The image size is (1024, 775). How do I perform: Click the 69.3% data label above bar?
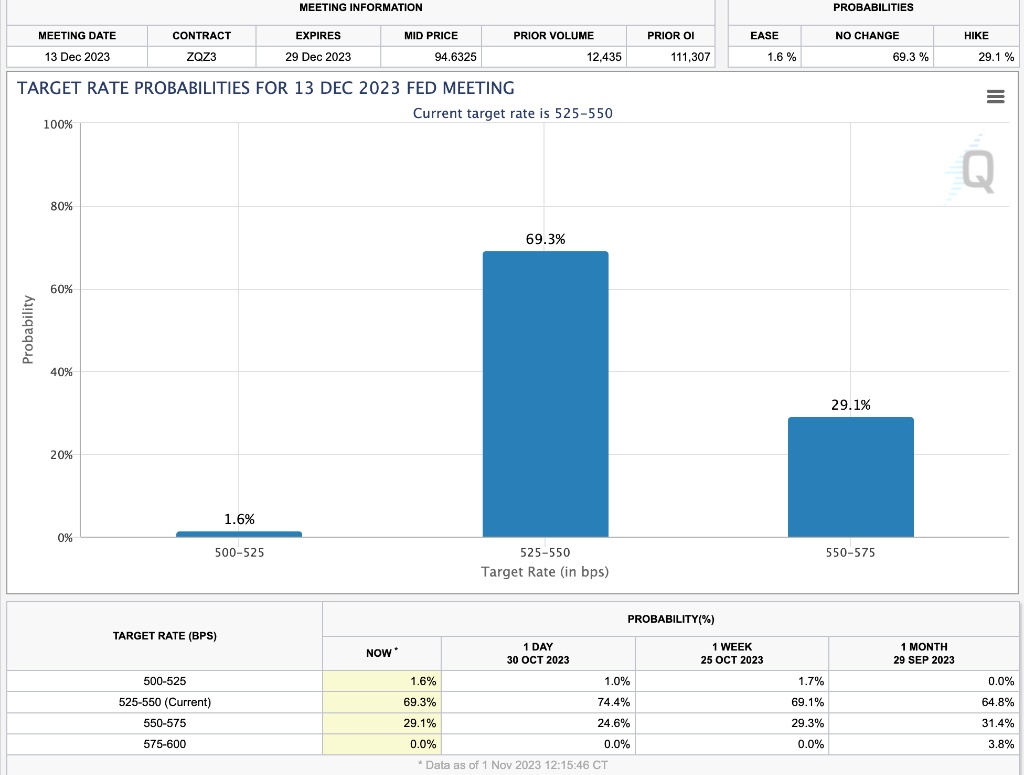545,239
